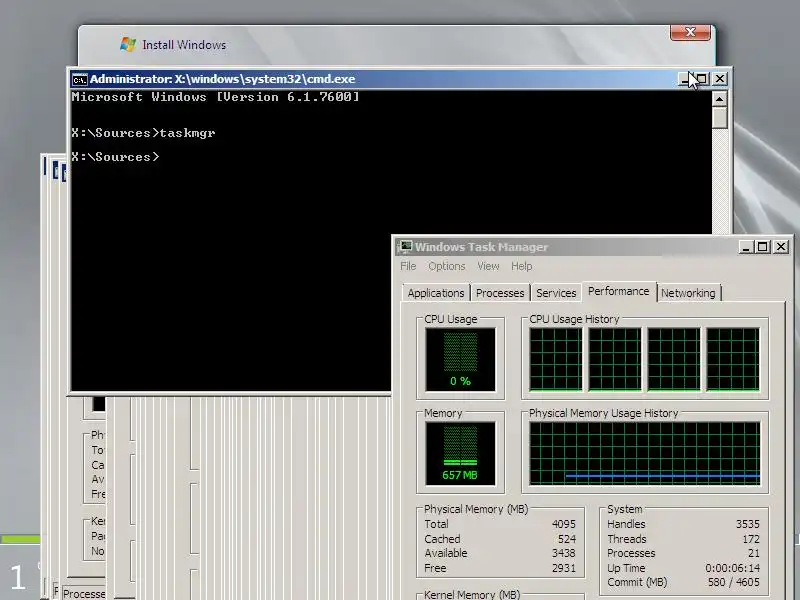Click the Kernel Memory (MB) group label
800x600 pixels.
[x=472, y=594]
